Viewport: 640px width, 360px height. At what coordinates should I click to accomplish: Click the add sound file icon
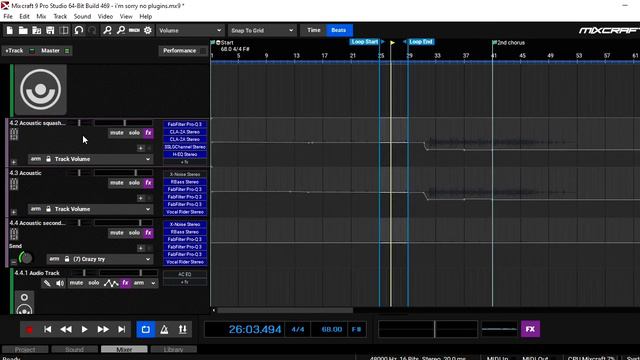(37, 30)
